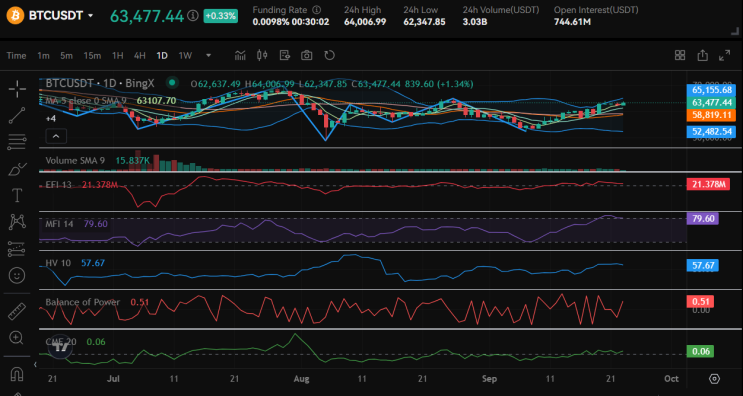Switch to the Time line chart
Viewport: 743px width, 396px height.
(16, 55)
